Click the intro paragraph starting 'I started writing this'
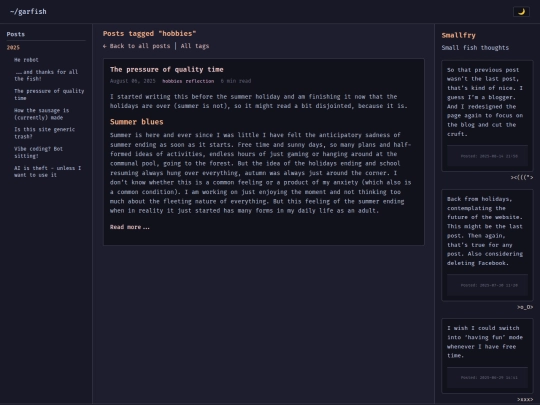 point(259,101)
